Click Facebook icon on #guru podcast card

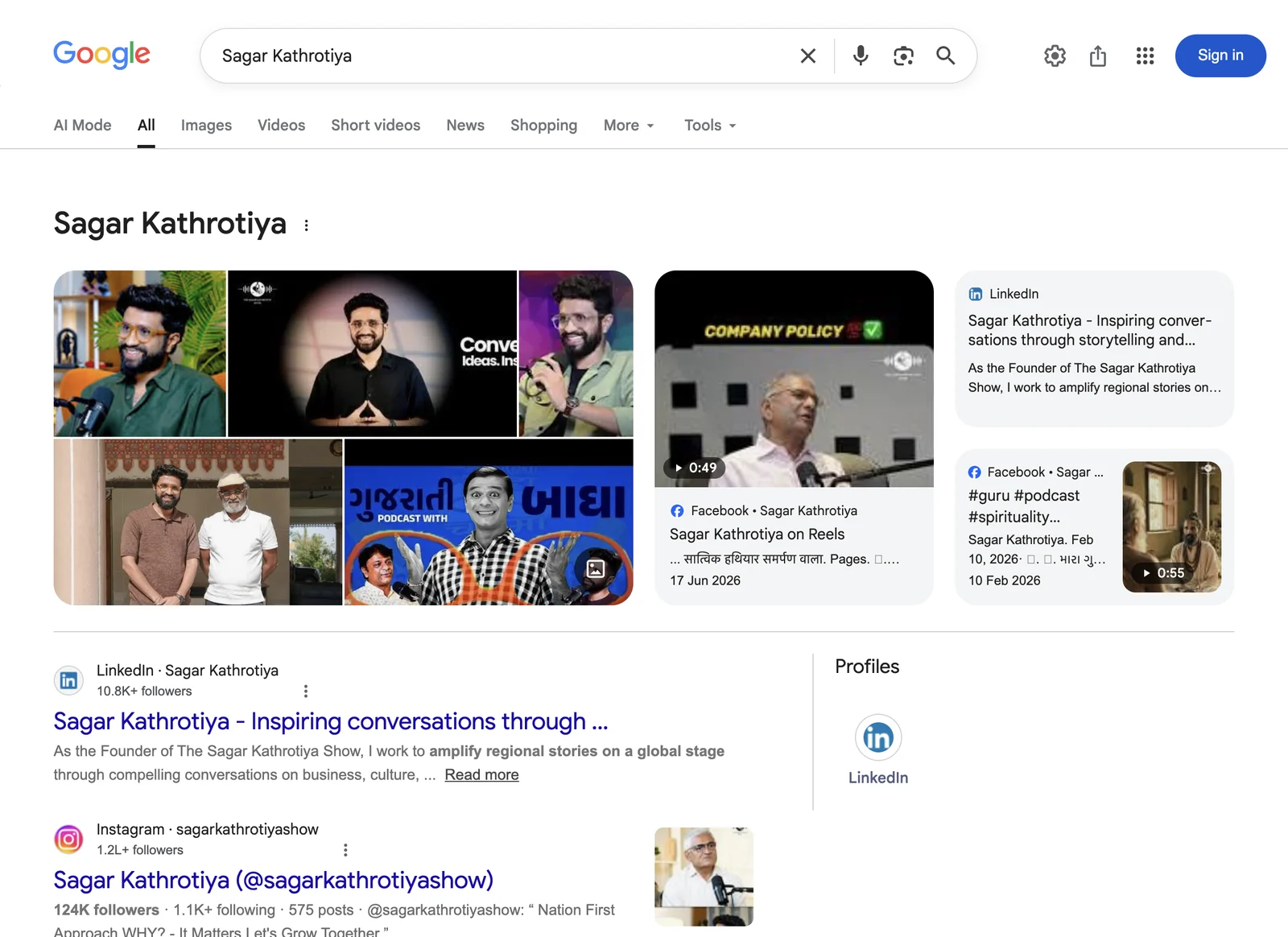point(975,472)
